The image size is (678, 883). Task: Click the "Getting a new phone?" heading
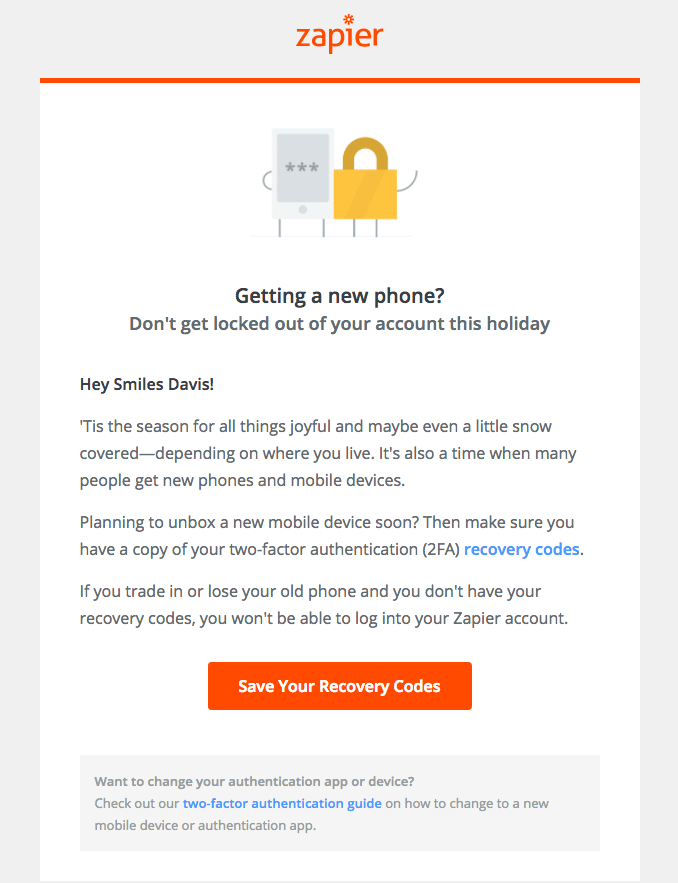pos(340,296)
